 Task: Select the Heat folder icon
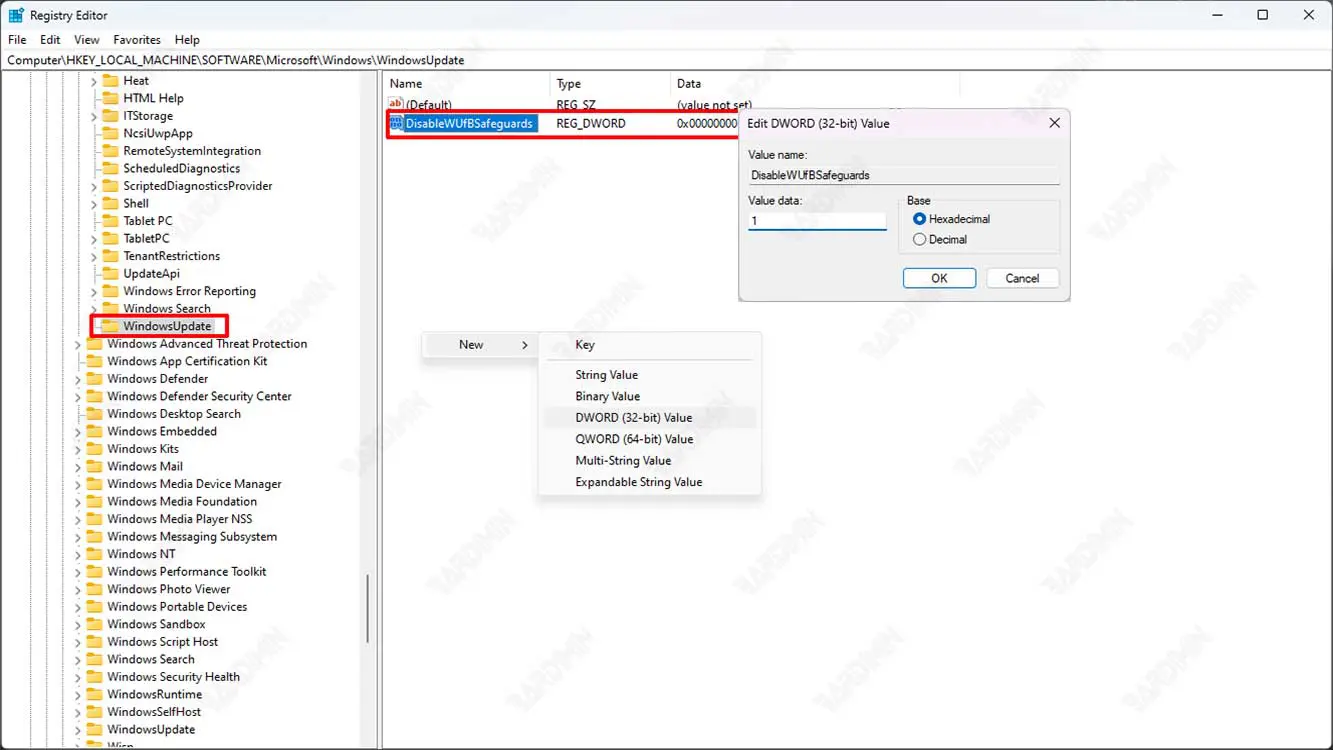tap(110, 81)
